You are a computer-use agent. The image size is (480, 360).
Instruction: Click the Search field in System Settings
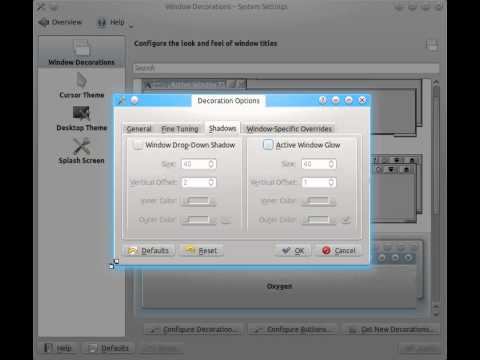point(286,68)
